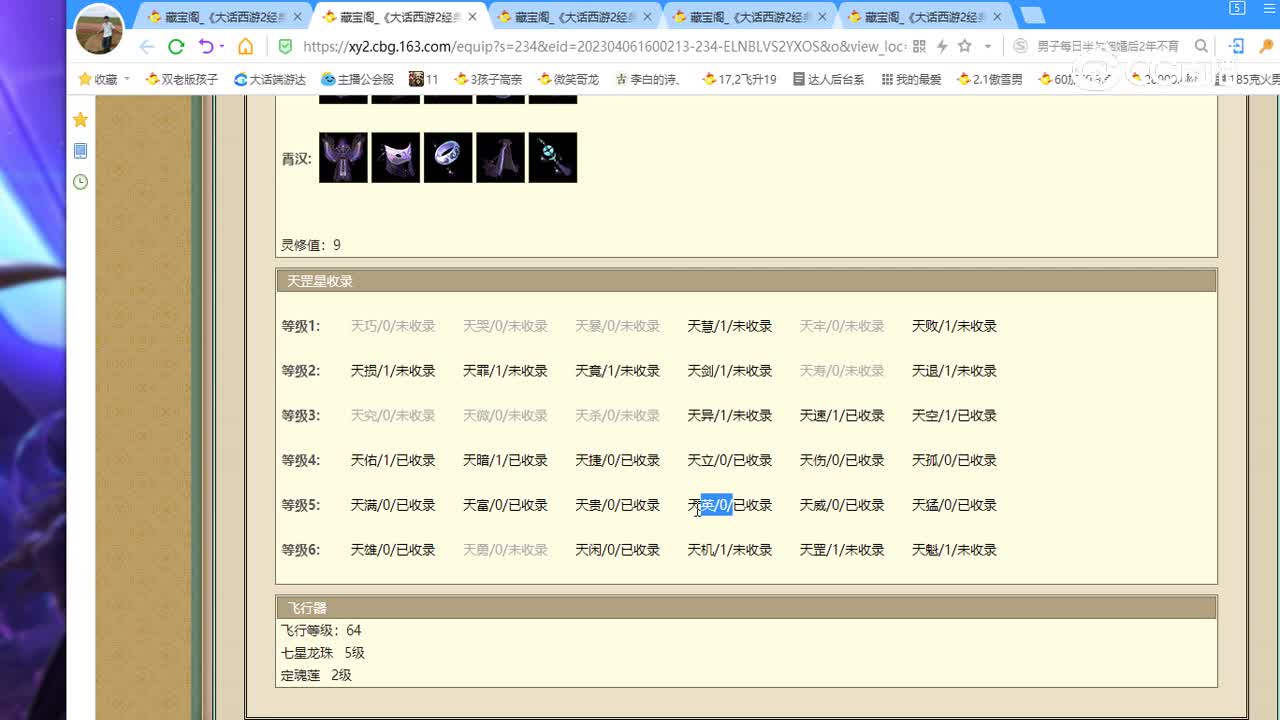Open the 2.1傲雪男 bookmark
Screen dimensions: 1280x720
pyautogui.click(x=989, y=79)
